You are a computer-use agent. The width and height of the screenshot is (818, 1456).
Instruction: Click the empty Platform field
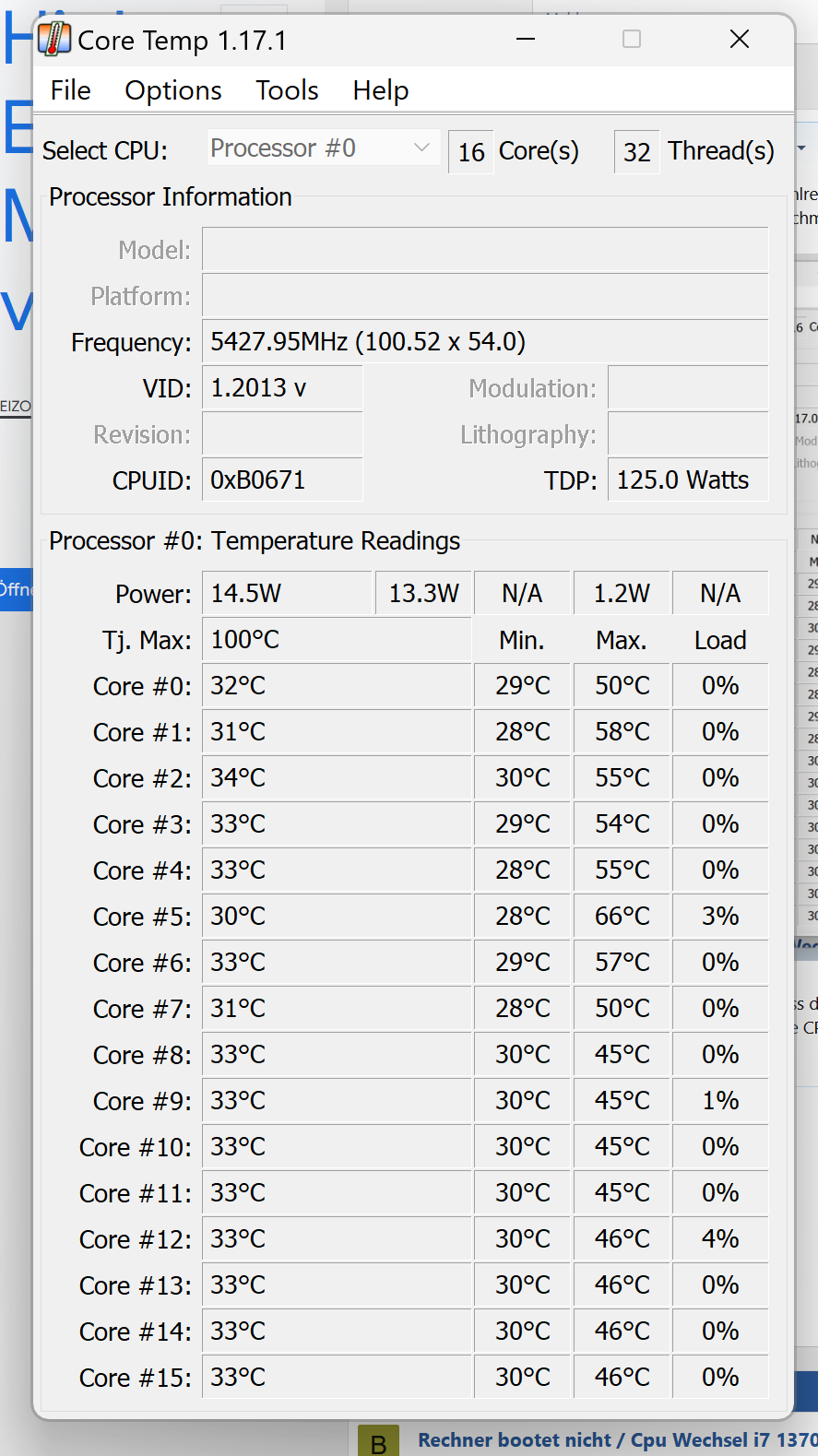(x=485, y=296)
